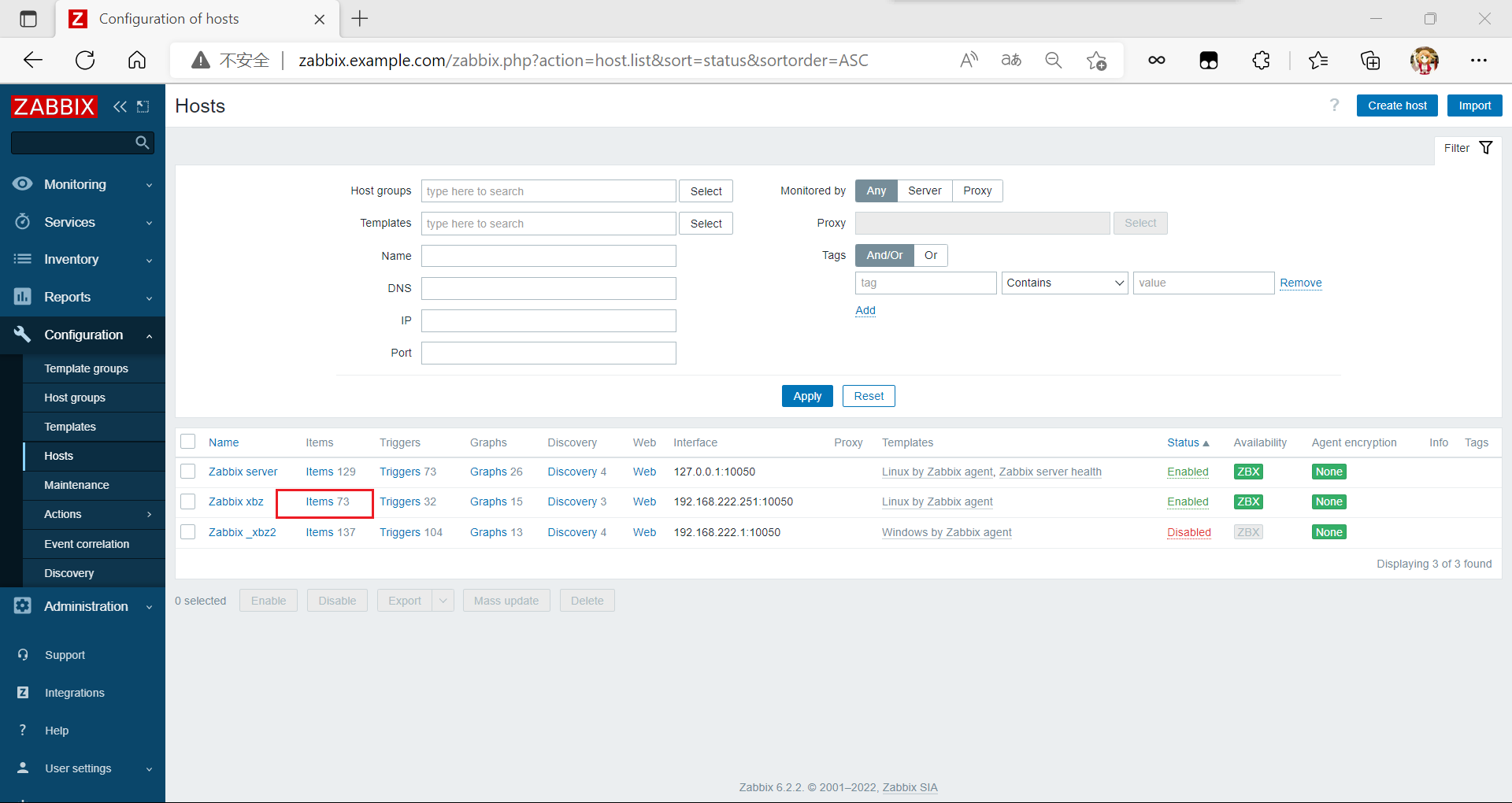The width and height of the screenshot is (1512, 803).
Task: Expand the Reports menu section
Action: tap(149, 298)
